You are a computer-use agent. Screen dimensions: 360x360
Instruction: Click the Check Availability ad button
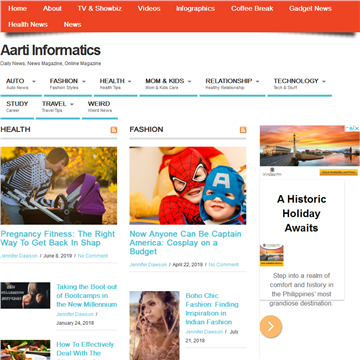point(339,172)
